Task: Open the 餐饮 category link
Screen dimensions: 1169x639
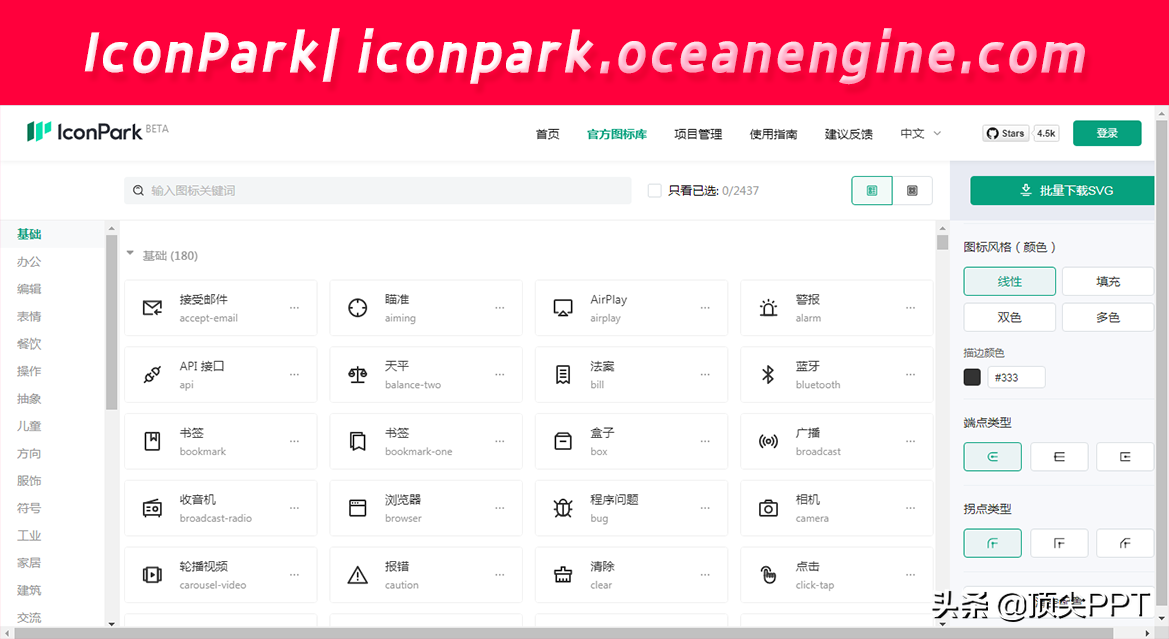Action: pos(29,344)
